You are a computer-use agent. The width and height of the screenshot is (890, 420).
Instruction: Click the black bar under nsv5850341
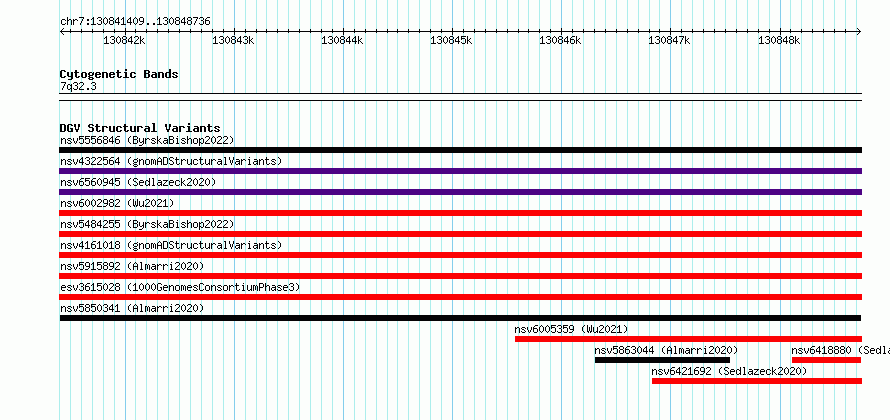point(460,318)
